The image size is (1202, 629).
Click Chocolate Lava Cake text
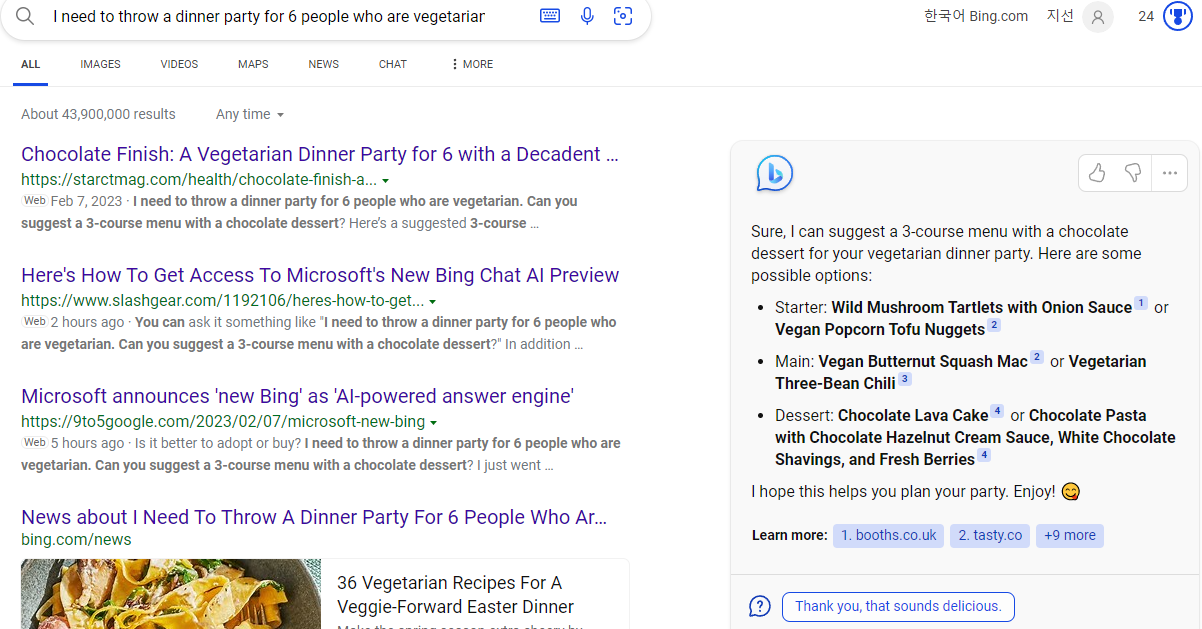[x=913, y=416]
